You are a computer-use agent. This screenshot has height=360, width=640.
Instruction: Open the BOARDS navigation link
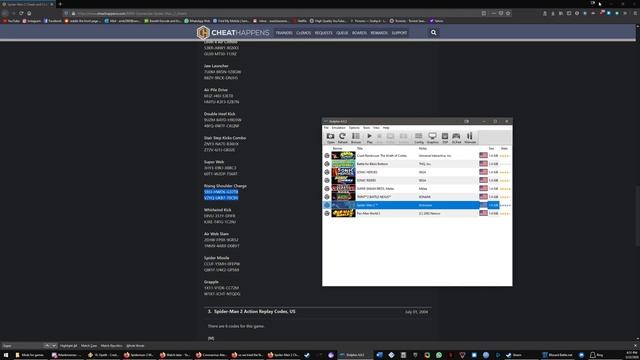tap(359, 33)
